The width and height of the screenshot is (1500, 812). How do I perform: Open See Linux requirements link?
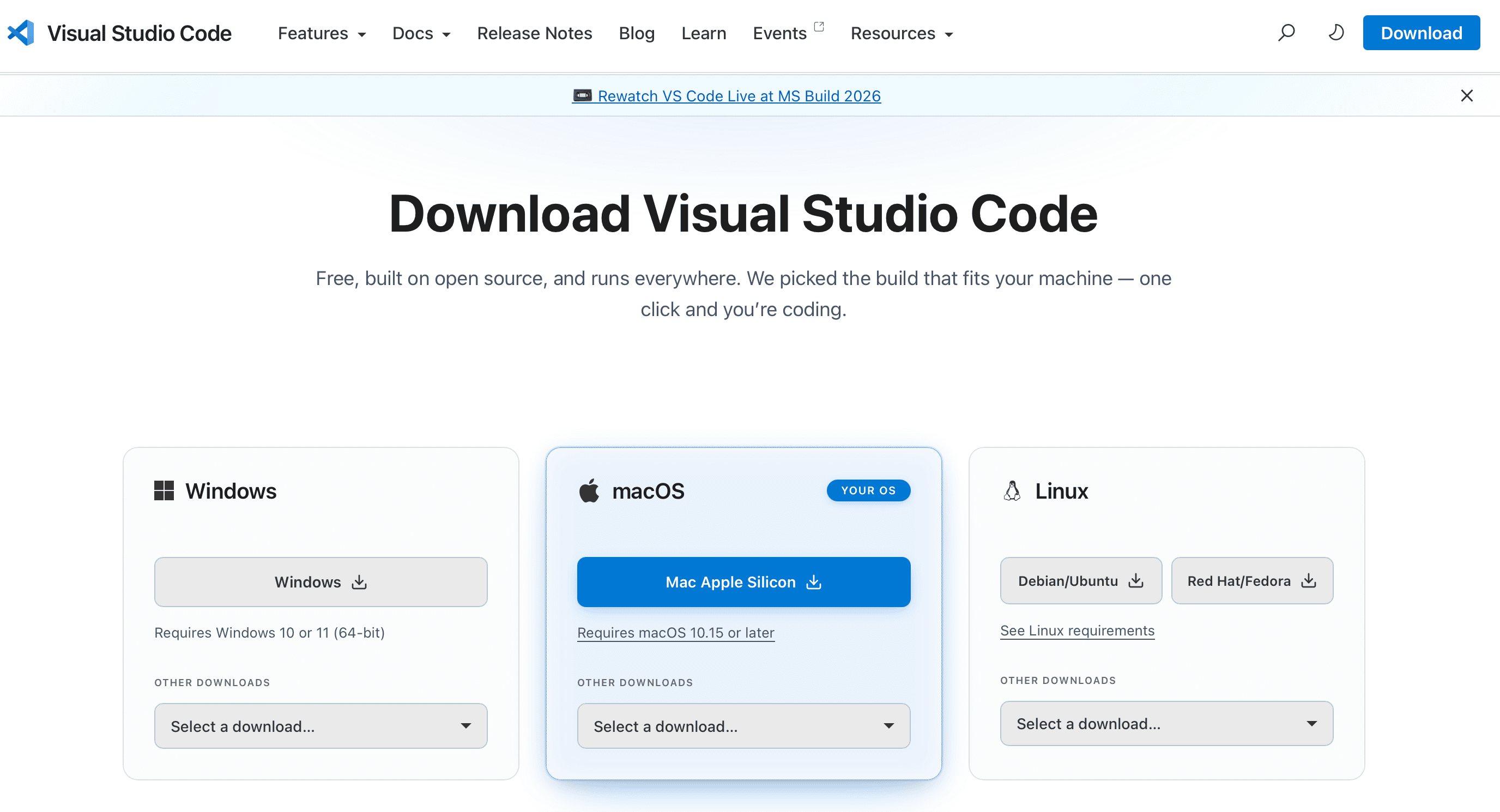point(1077,631)
